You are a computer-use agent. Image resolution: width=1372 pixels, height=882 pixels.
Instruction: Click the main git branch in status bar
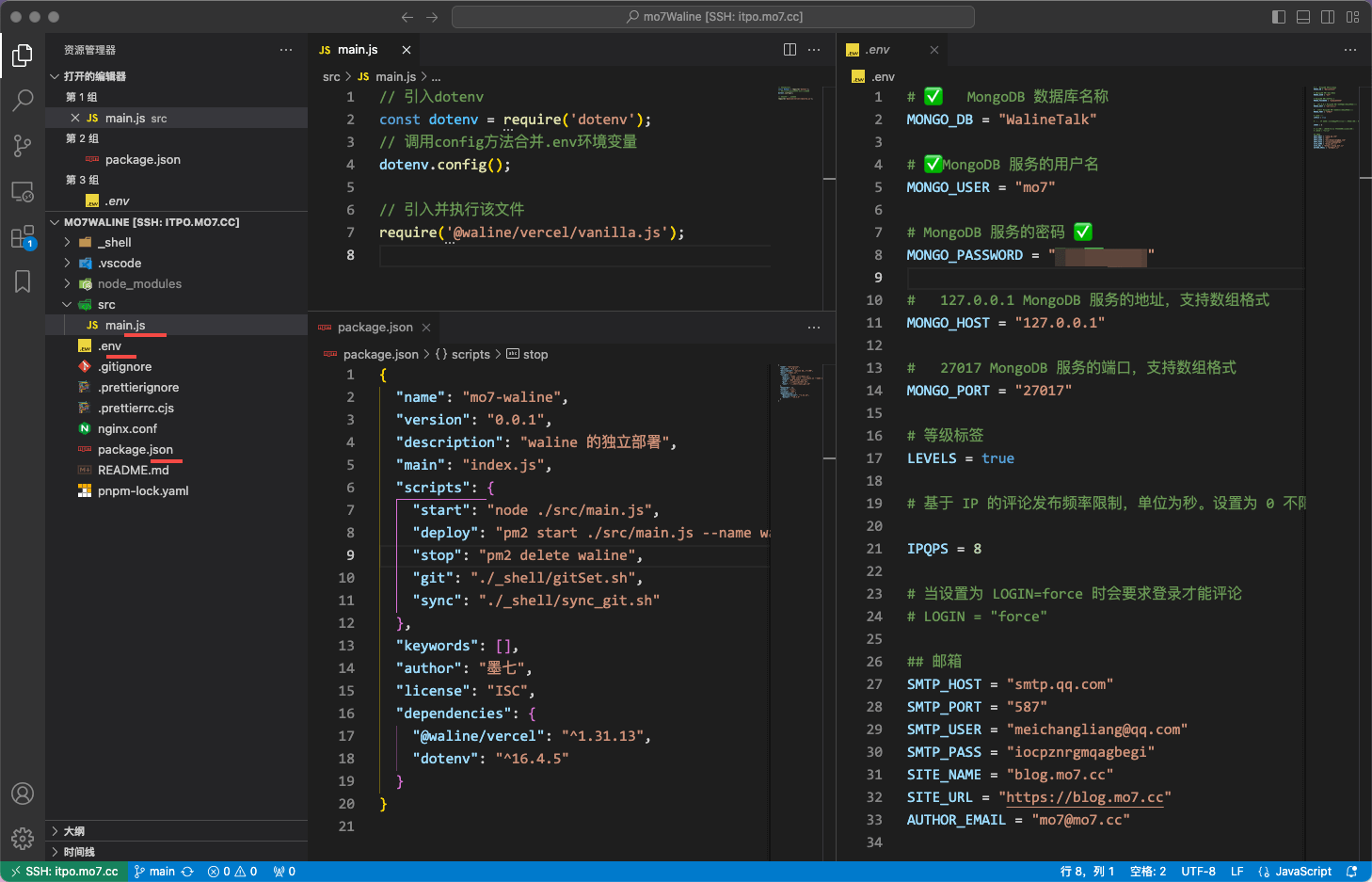click(154, 872)
